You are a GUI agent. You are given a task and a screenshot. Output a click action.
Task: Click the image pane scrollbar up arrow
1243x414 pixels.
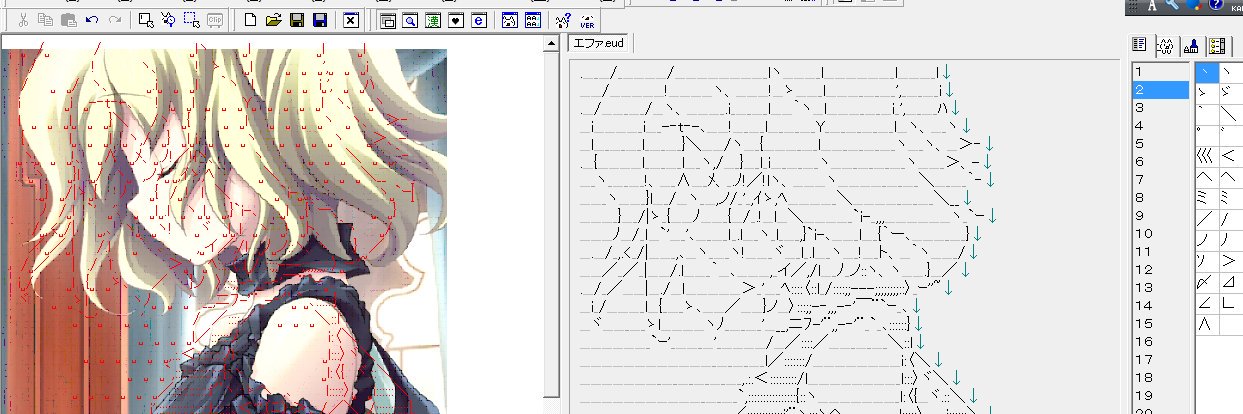551,43
